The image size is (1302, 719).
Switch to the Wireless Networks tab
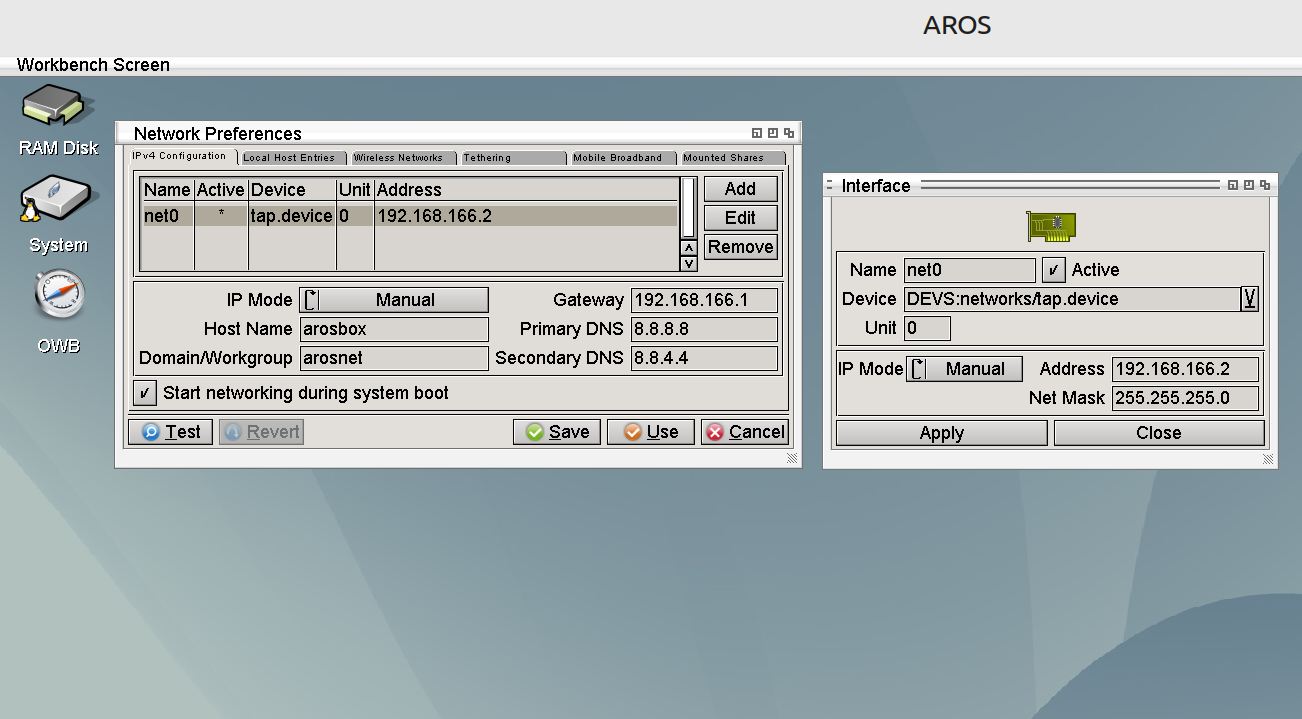pyautogui.click(x=403, y=158)
